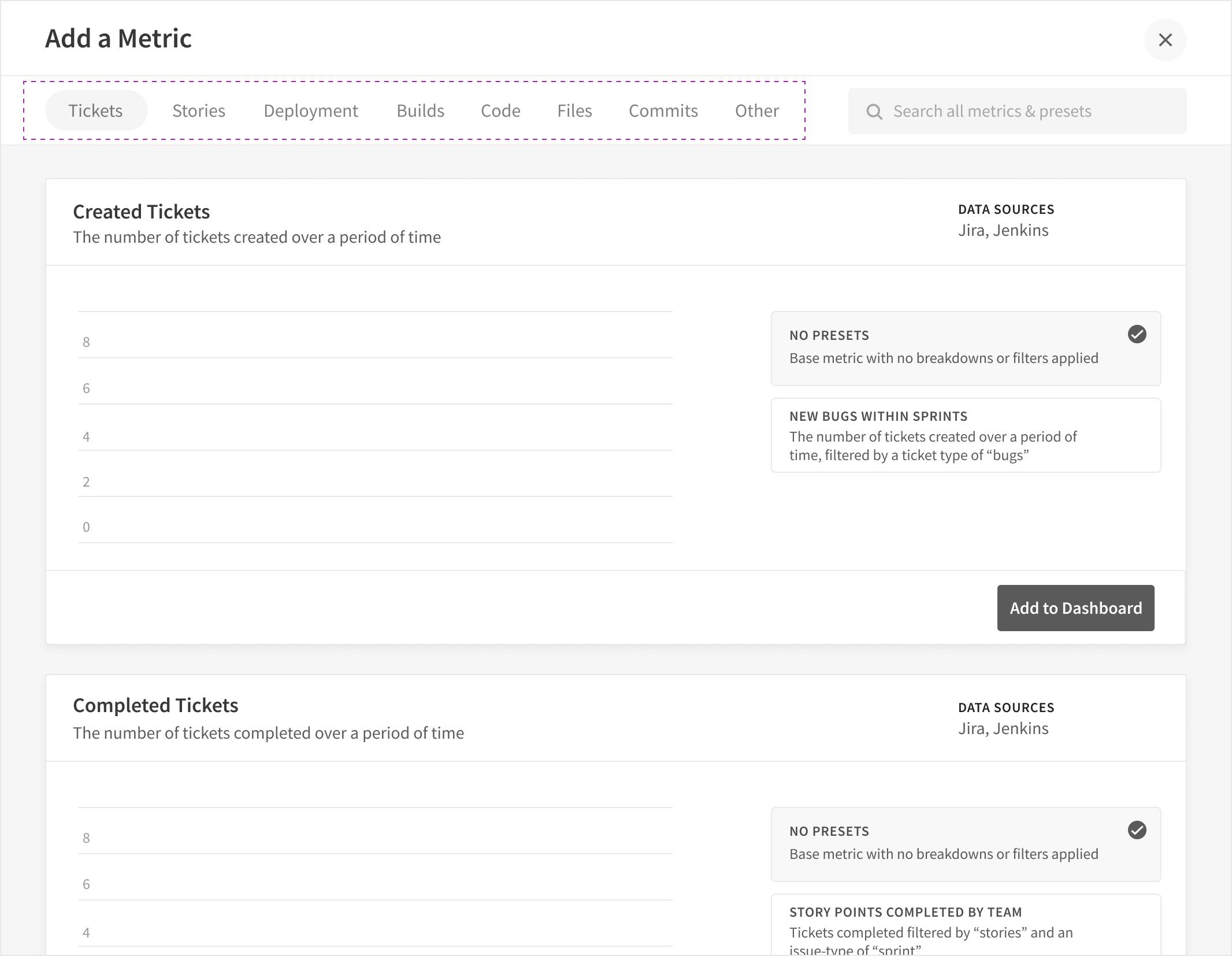
Task: Switch to the Commits tab
Action: click(x=663, y=110)
